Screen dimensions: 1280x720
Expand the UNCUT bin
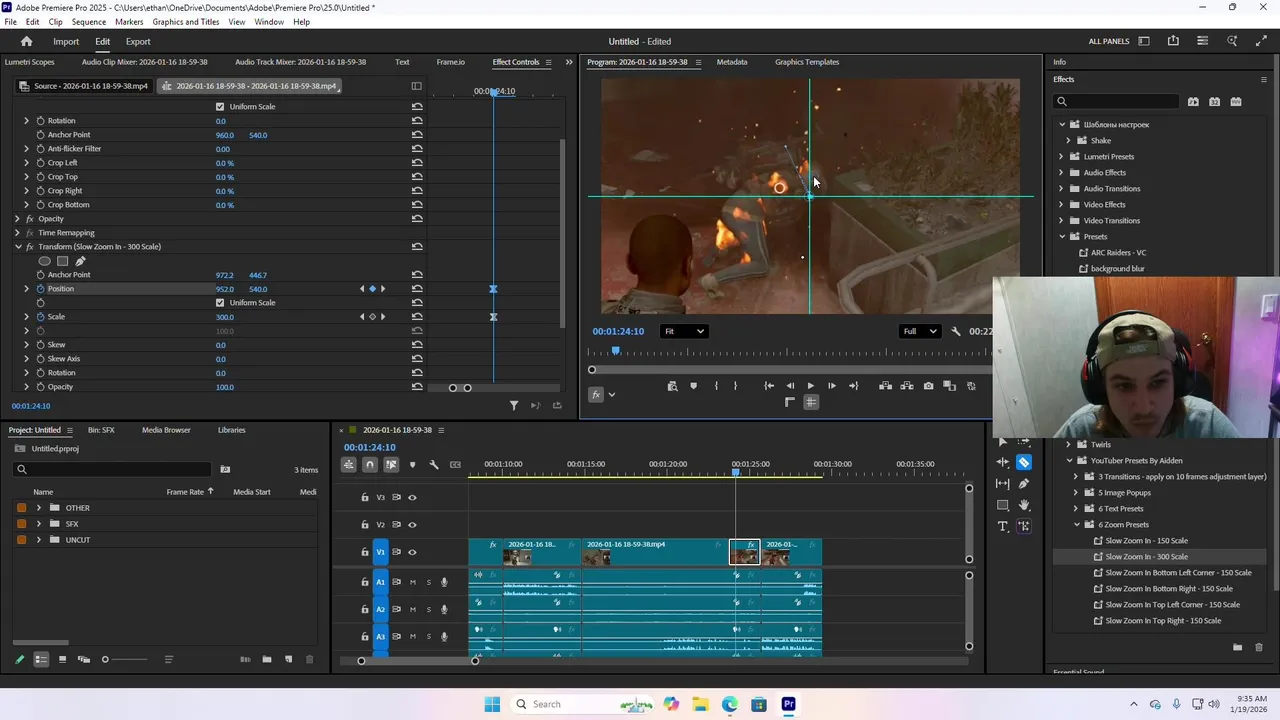coord(39,540)
